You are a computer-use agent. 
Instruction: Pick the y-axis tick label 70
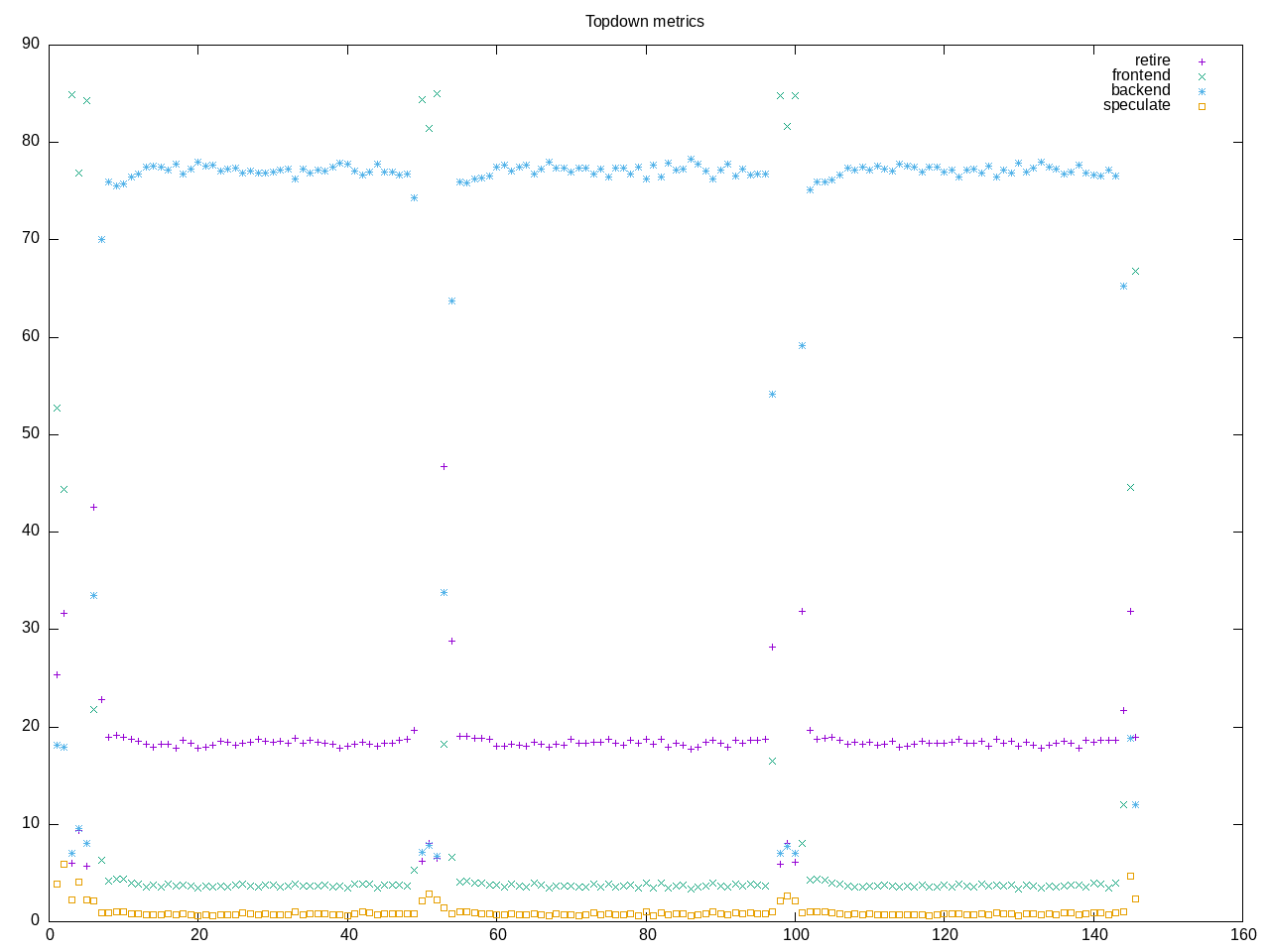[x=31, y=239]
